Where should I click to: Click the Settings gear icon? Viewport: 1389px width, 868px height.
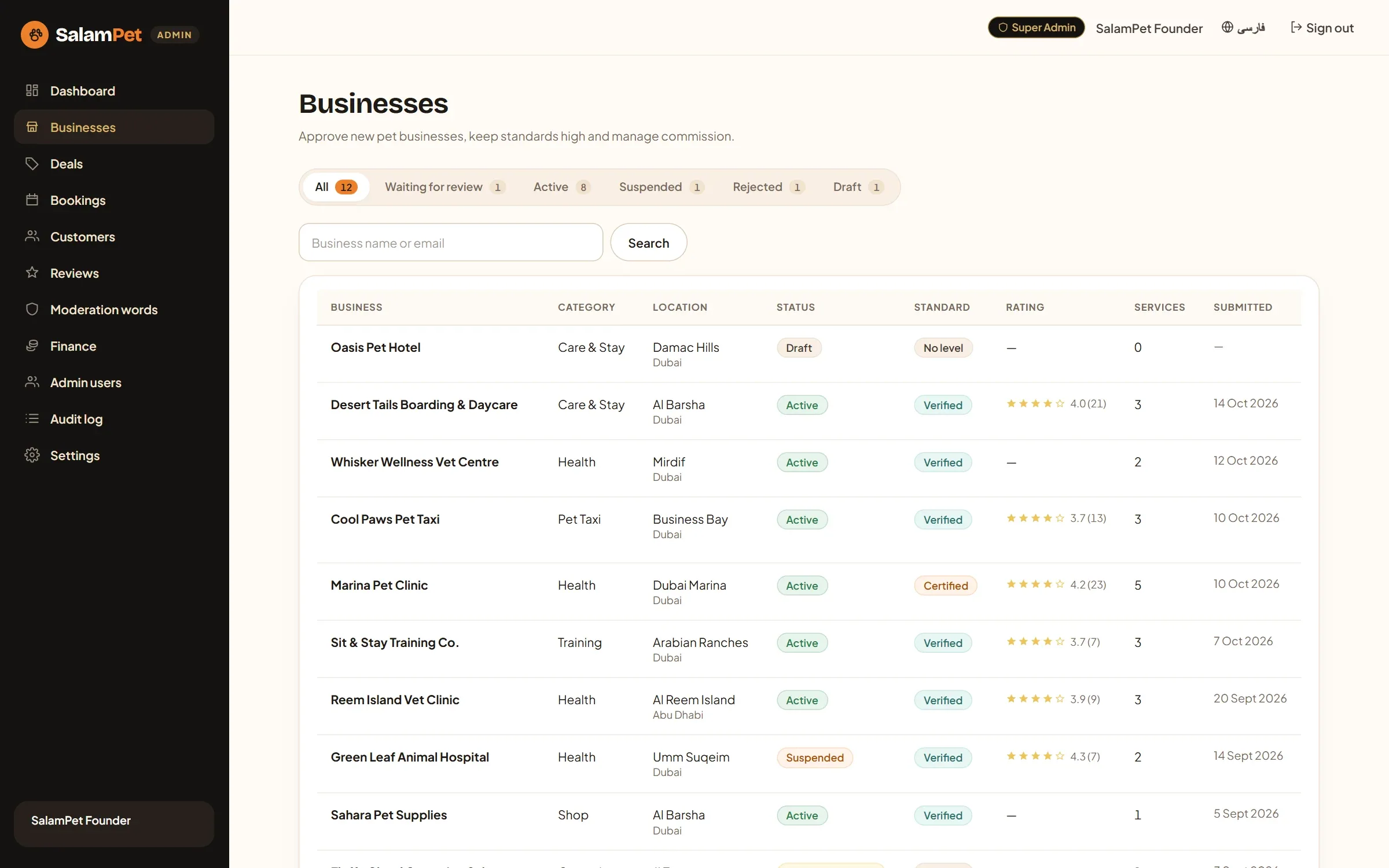(x=32, y=455)
